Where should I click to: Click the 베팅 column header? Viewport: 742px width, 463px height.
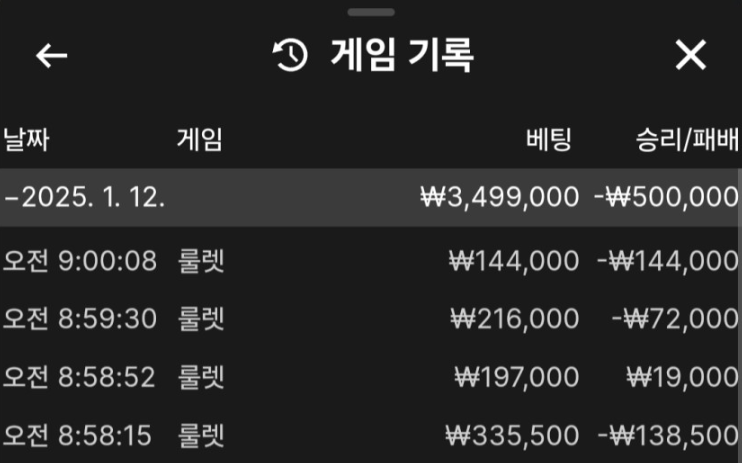click(x=548, y=139)
